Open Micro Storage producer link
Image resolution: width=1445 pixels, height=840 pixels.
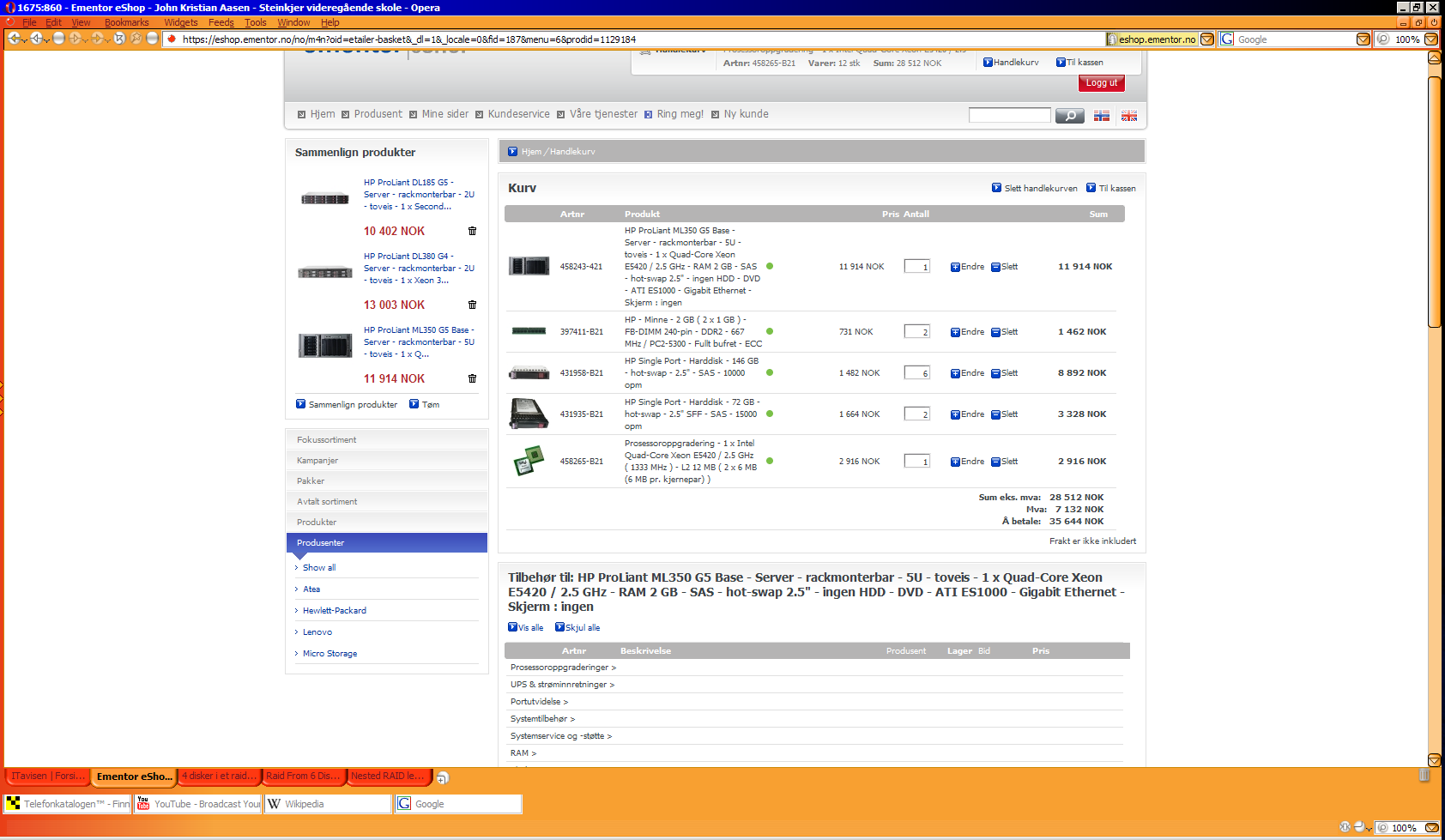click(330, 654)
